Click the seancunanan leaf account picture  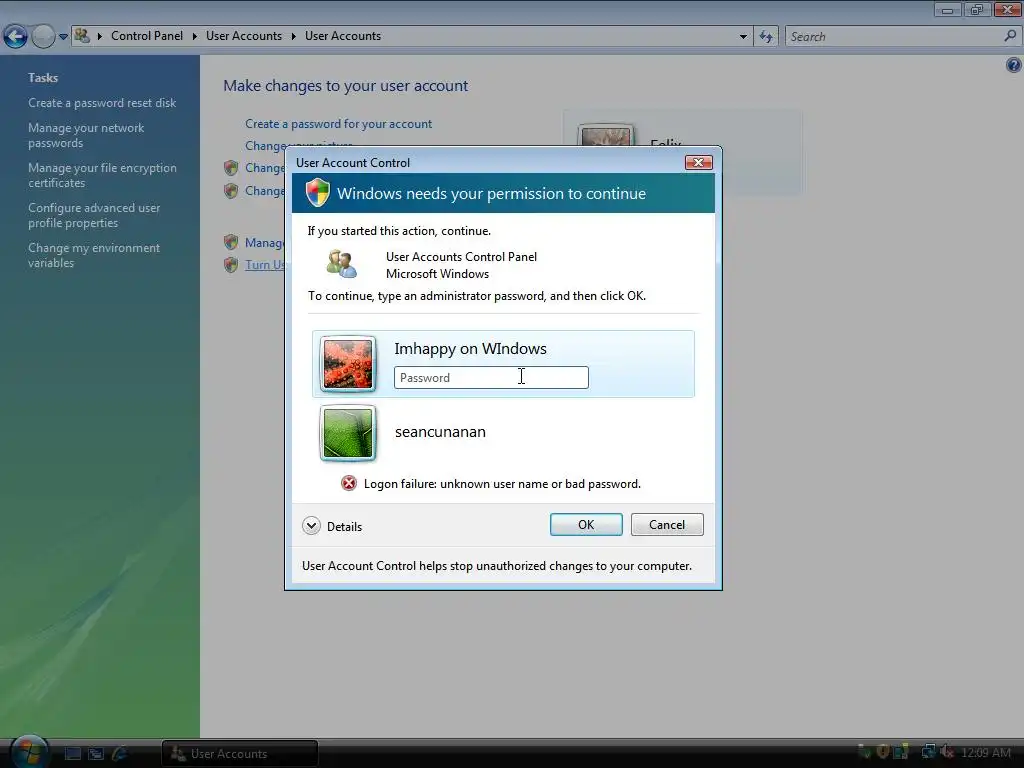pos(348,432)
